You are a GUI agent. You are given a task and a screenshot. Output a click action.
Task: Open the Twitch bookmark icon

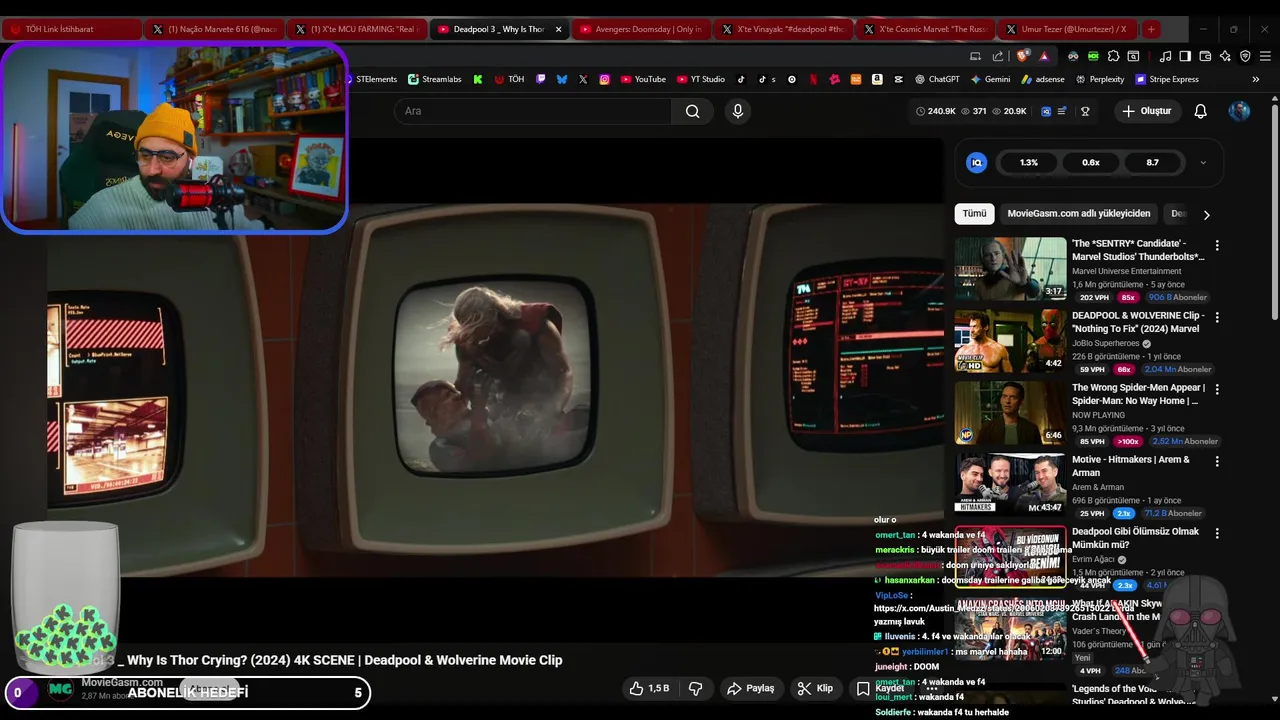541,79
